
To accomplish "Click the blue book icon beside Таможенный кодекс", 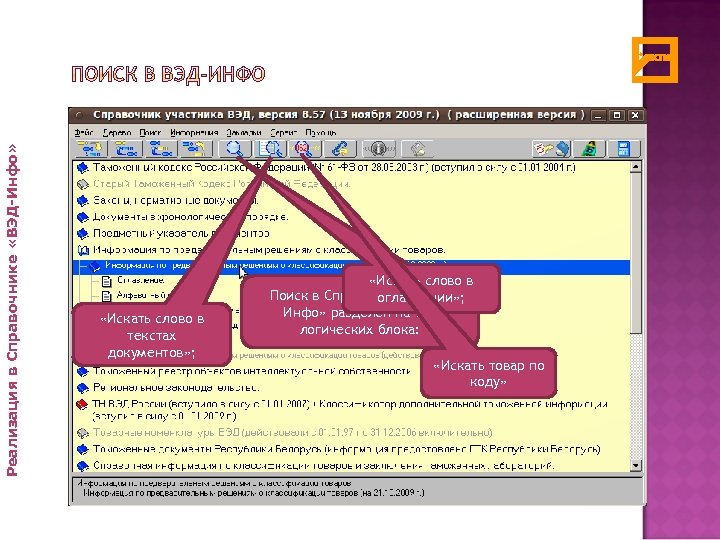I will (x=83, y=168).
